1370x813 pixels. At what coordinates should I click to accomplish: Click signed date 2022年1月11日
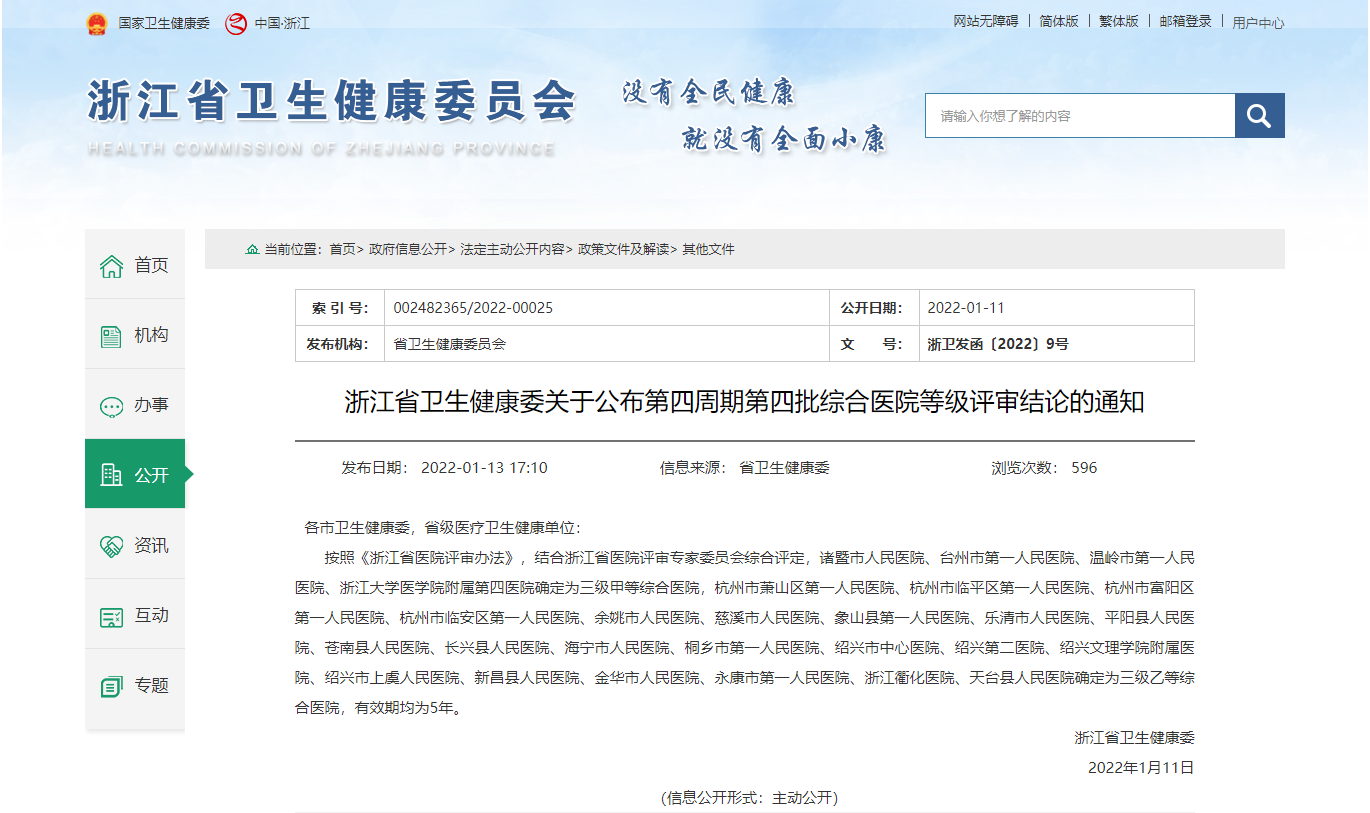[x=1142, y=768]
